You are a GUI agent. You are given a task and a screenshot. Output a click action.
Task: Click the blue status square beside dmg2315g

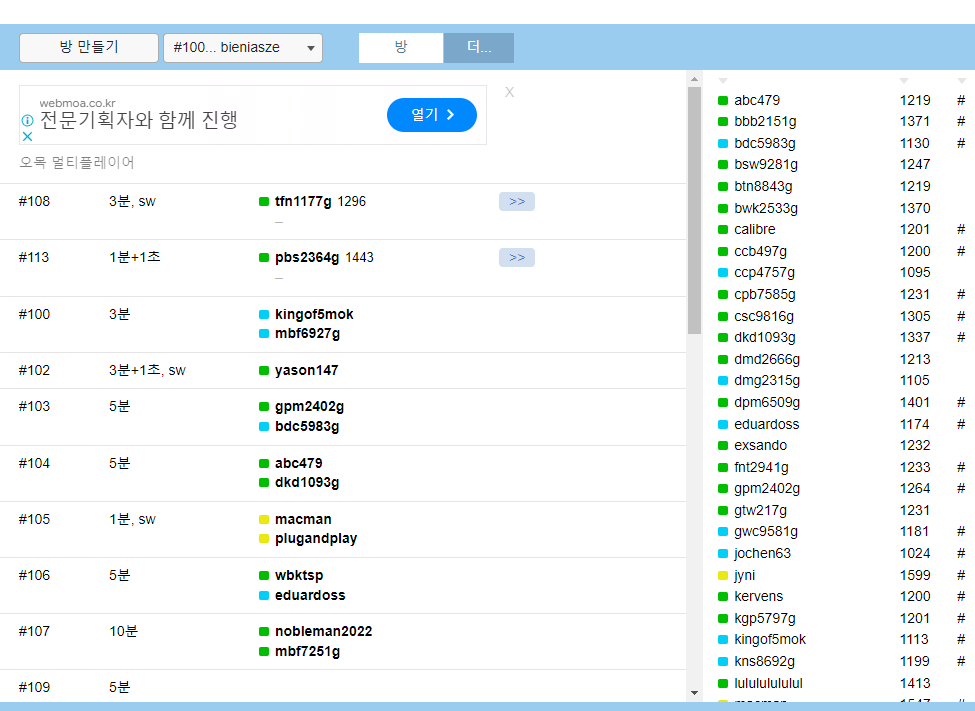pyautogui.click(x=723, y=381)
